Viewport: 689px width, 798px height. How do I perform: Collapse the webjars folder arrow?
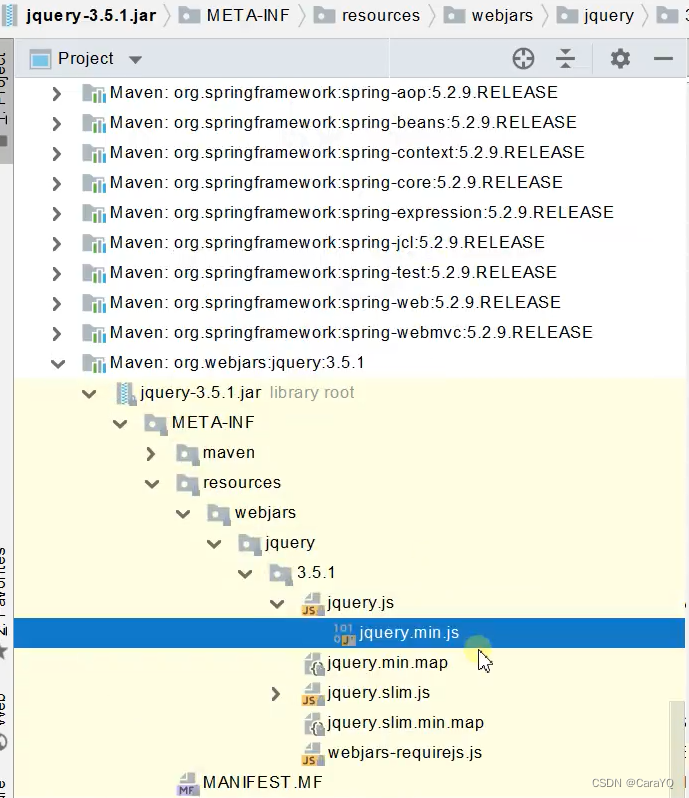pos(183,514)
